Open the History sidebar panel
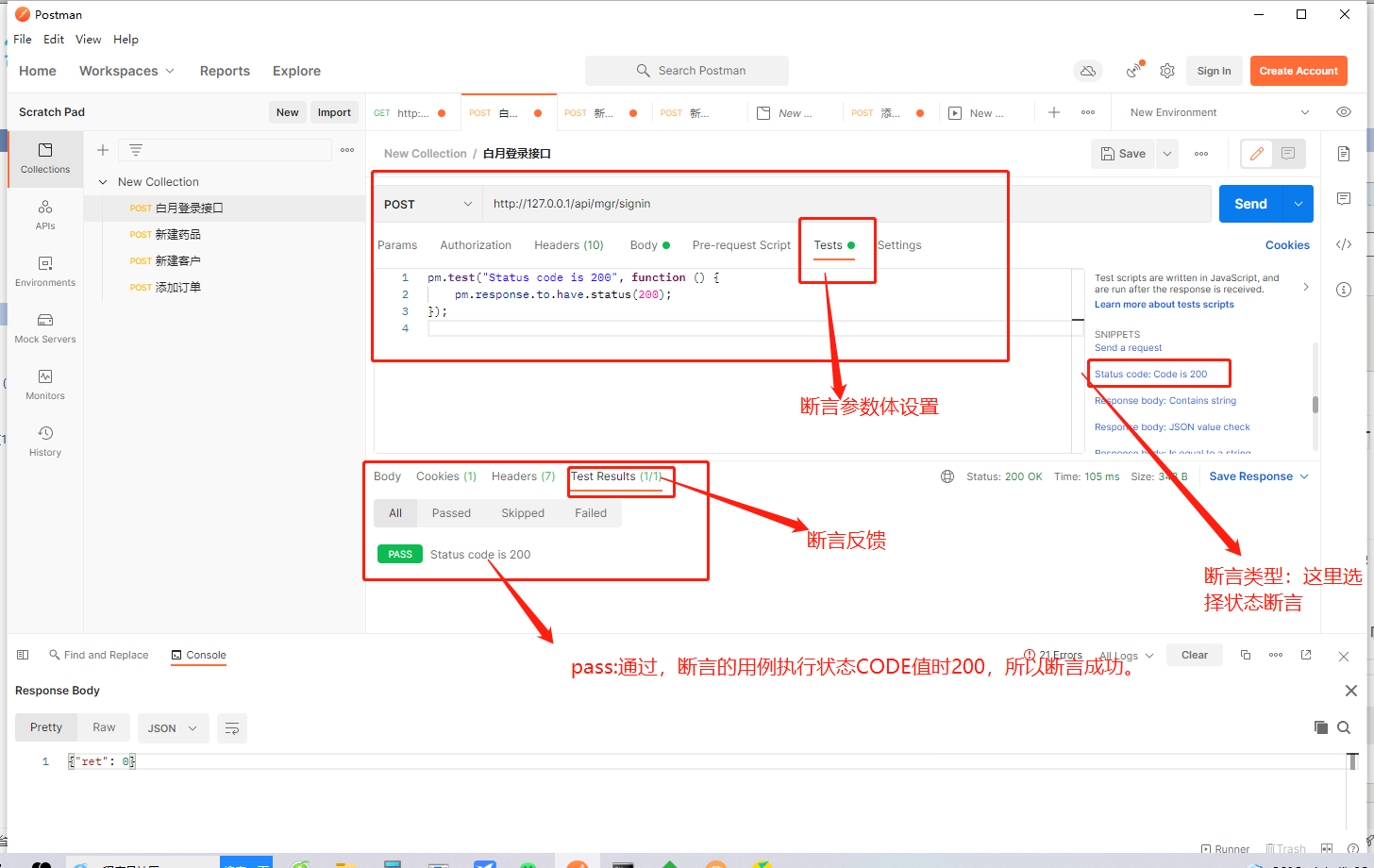This screenshot has width=1374, height=868. [x=45, y=441]
